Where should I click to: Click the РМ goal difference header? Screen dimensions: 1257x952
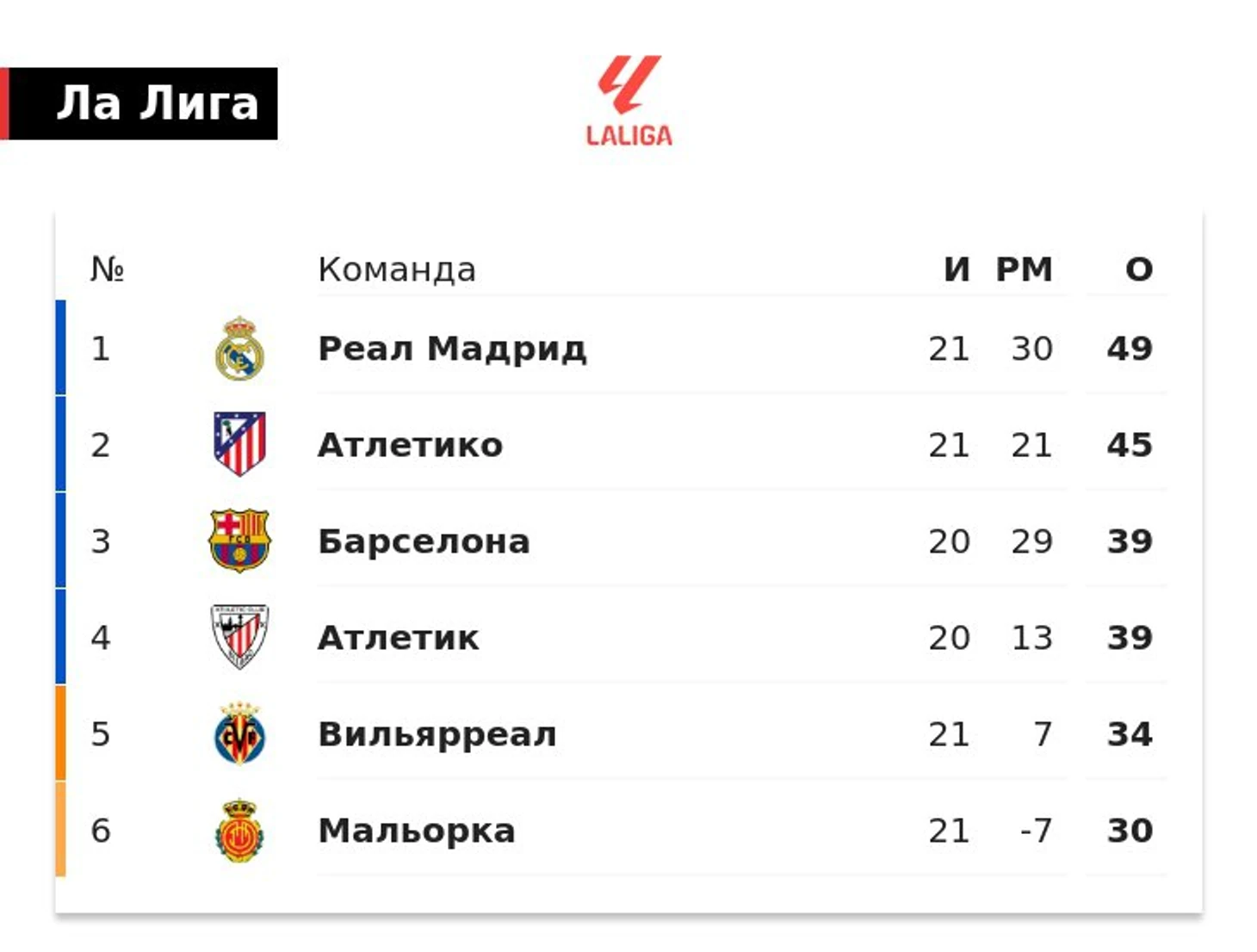(x=1025, y=269)
